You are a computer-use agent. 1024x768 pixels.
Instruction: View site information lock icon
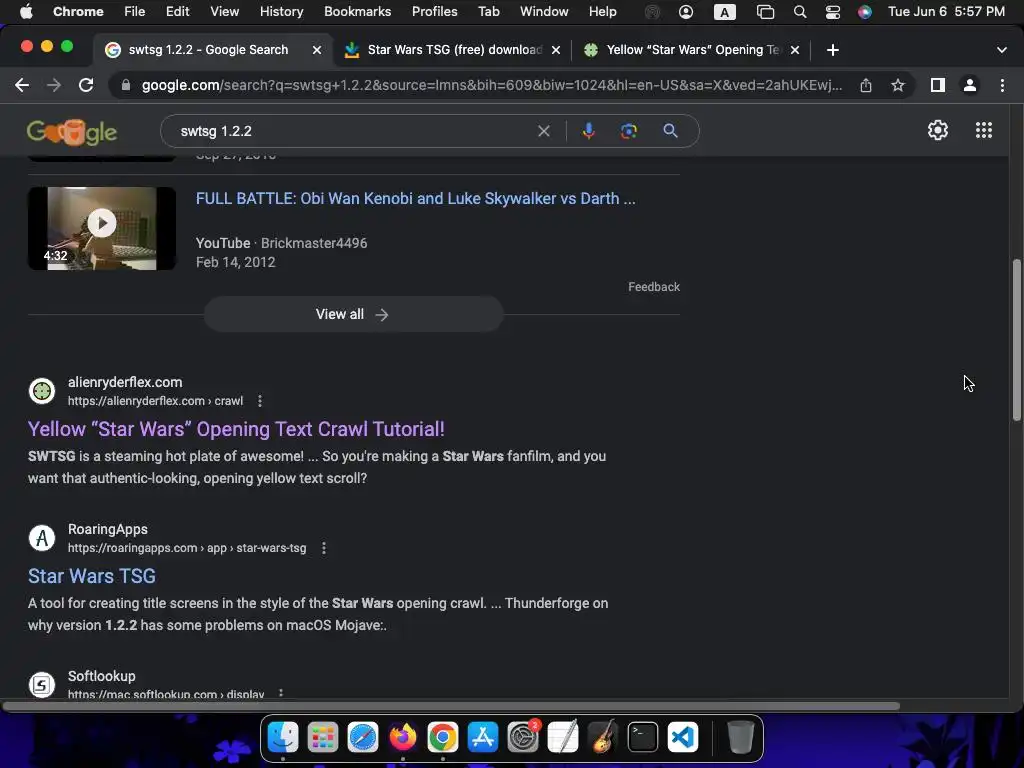point(125,85)
